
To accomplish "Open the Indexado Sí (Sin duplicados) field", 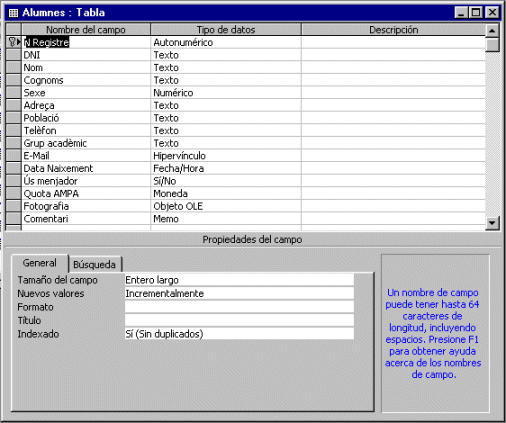I will tap(239, 334).
